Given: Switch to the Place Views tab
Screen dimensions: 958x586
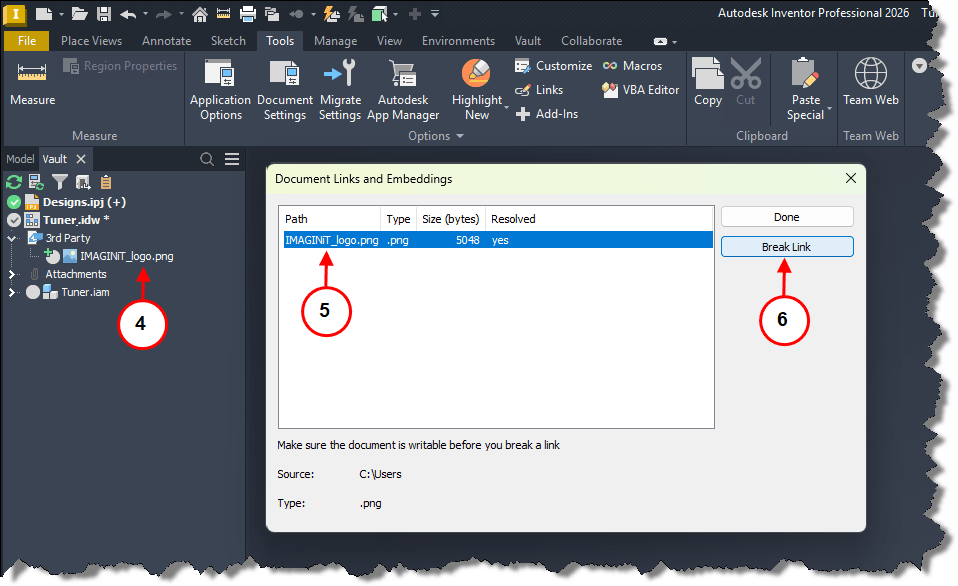Looking at the screenshot, I should 92,41.
